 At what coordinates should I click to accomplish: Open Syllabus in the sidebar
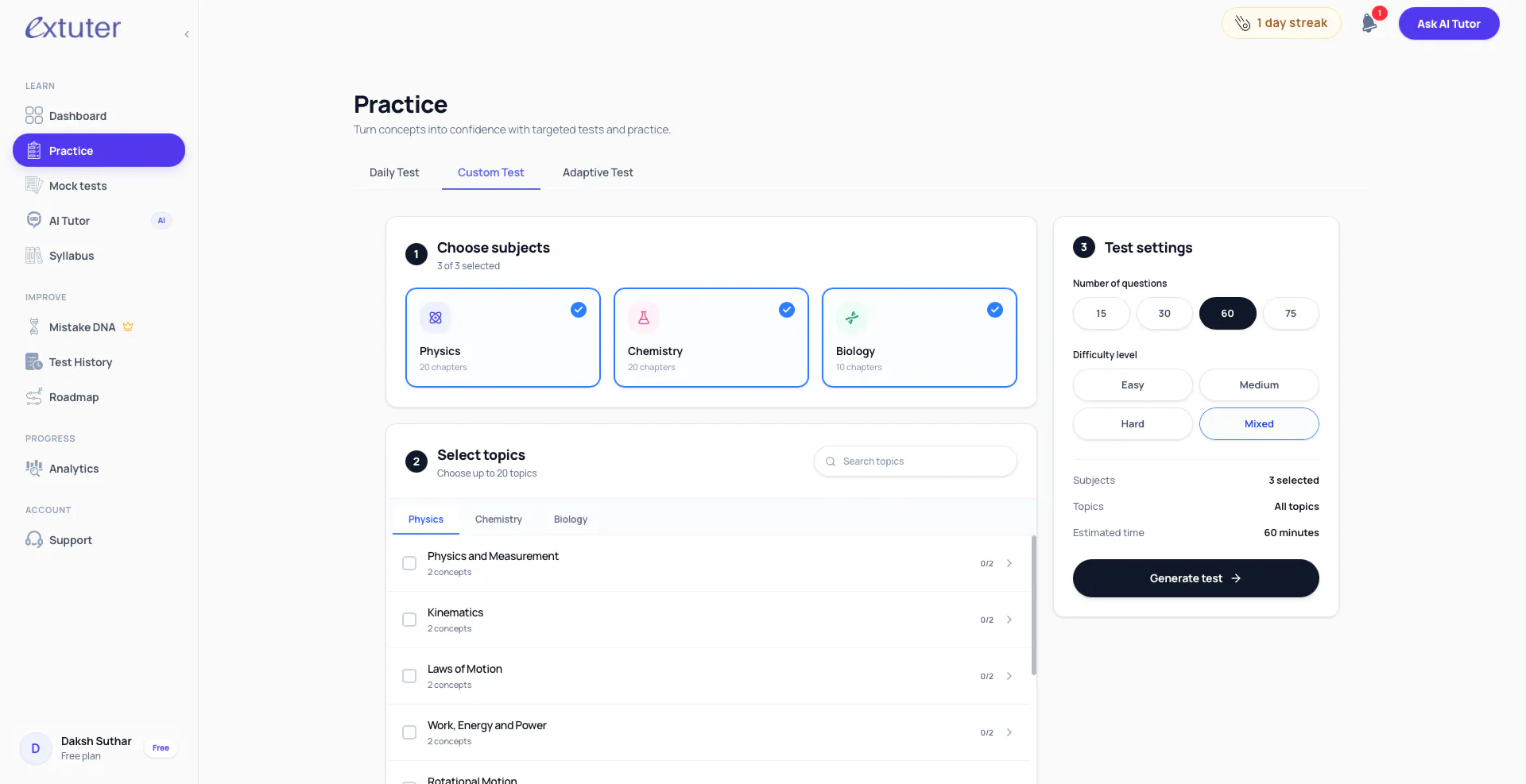coord(99,256)
